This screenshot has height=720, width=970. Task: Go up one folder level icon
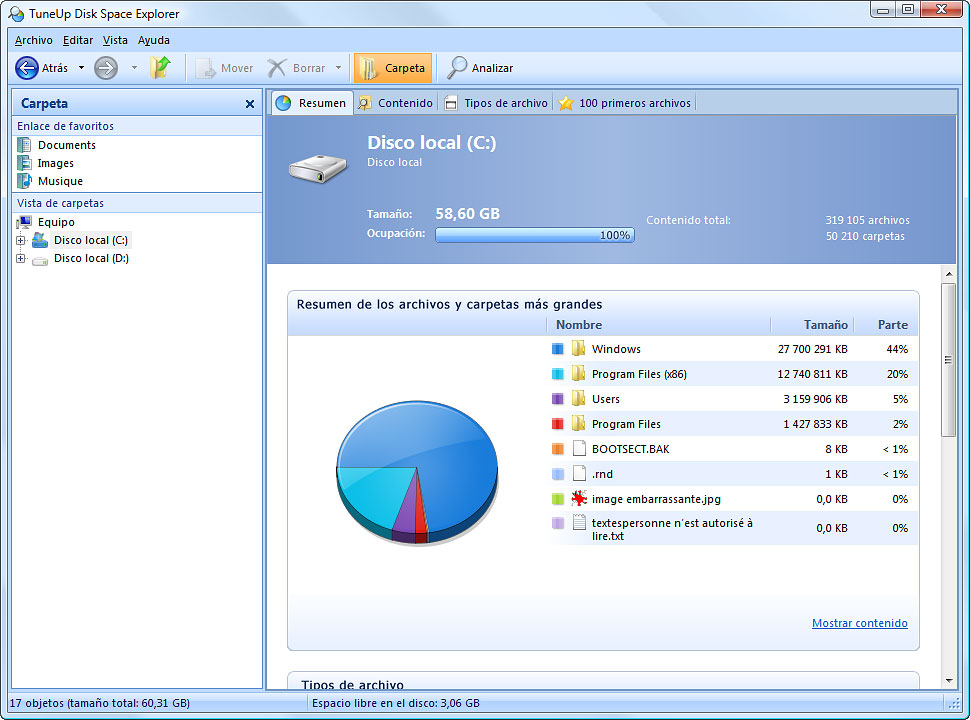[160, 67]
